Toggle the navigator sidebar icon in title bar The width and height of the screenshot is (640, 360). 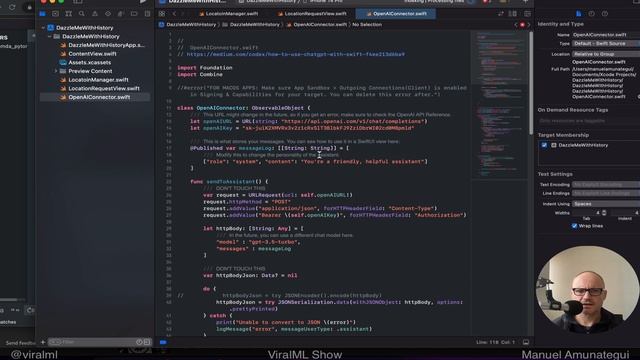(x=78, y=2)
